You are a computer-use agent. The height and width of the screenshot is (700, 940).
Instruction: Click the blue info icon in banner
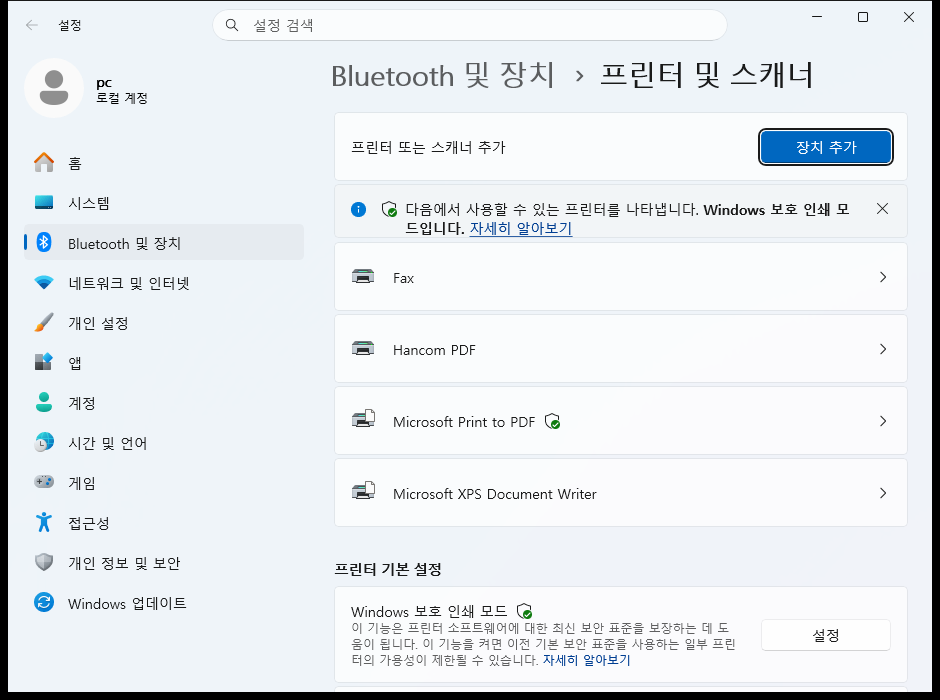click(x=358, y=209)
